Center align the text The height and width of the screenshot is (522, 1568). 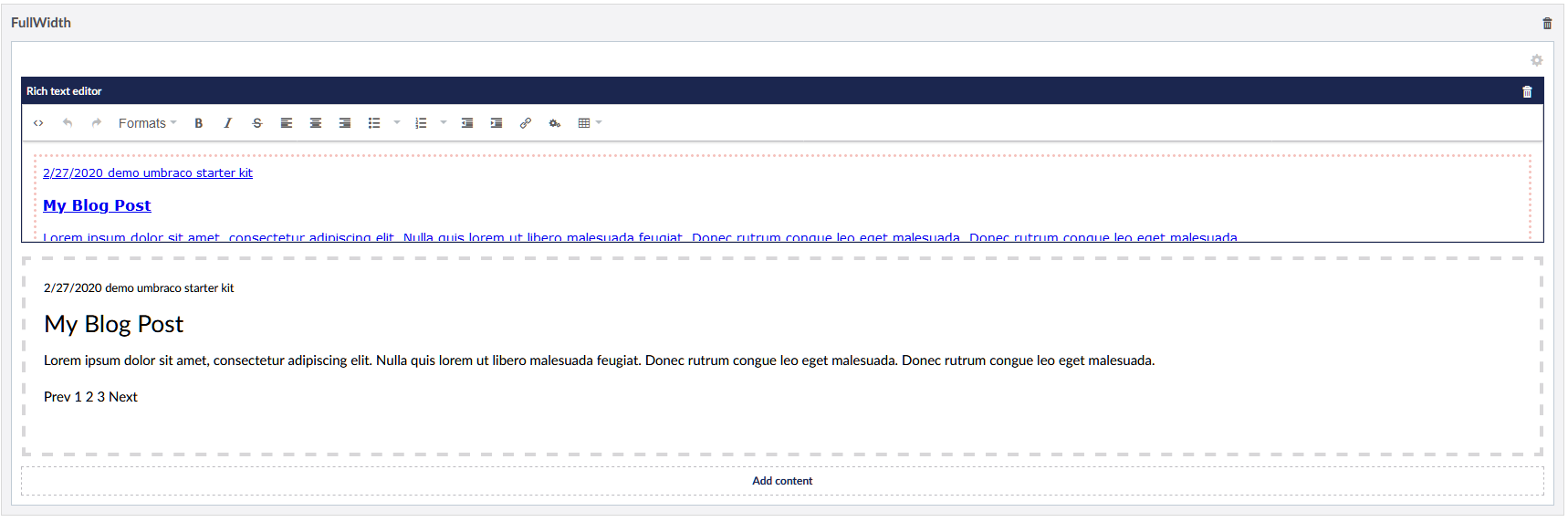coord(316,123)
